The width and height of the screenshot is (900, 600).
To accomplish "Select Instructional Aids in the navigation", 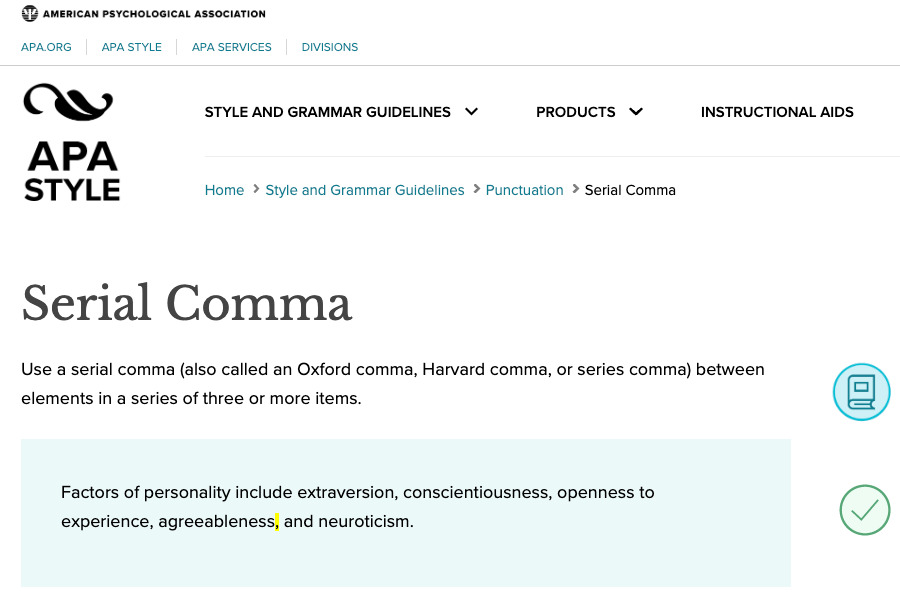I will (x=777, y=112).
